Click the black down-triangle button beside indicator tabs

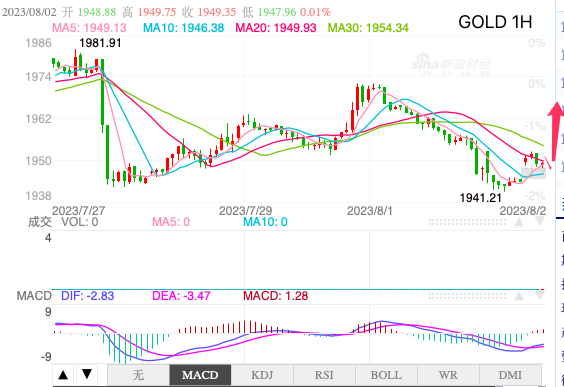click(87, 375)
